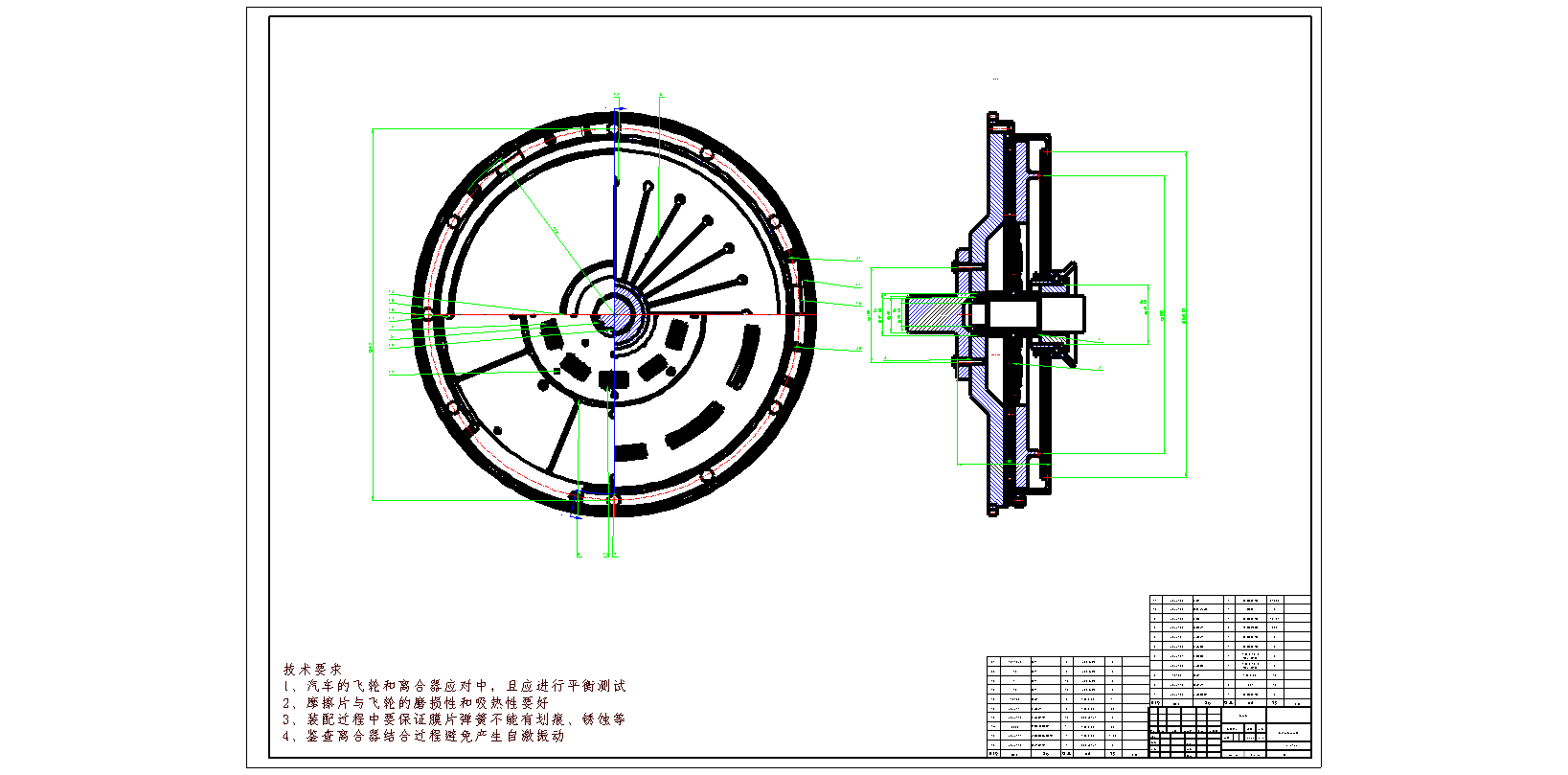Click the 技术要求 heading text
Screen dimensions: 1568x775
[312, 669]
